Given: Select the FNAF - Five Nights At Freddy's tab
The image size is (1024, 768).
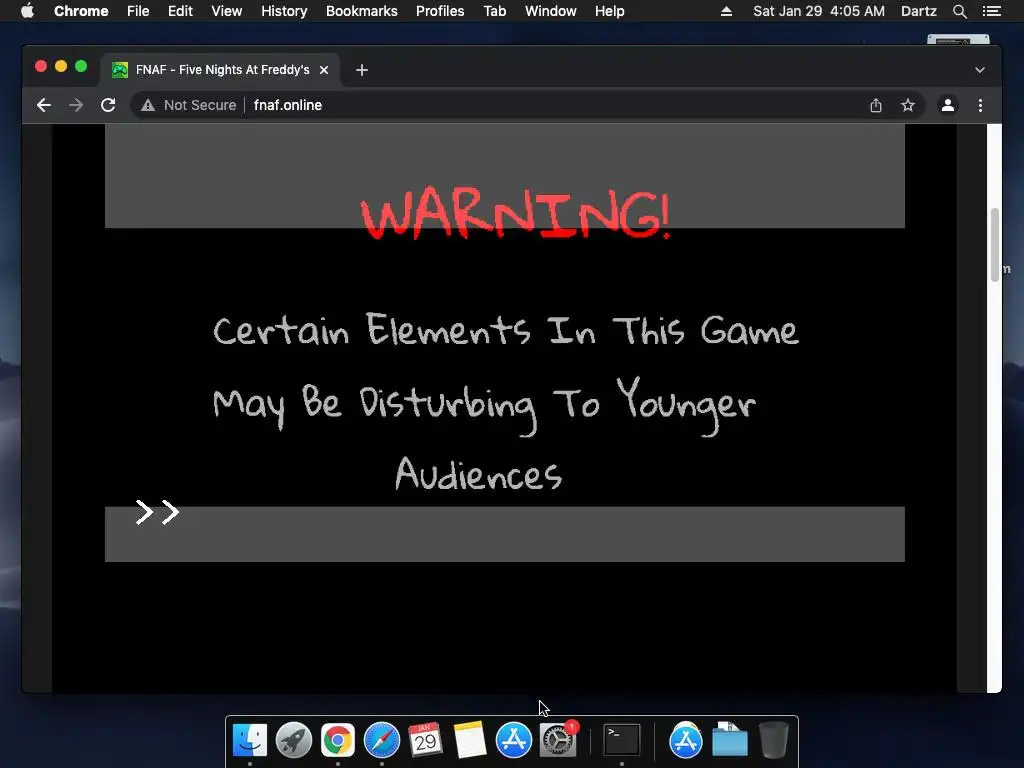Looking at the screenshot, I should 219,70.
